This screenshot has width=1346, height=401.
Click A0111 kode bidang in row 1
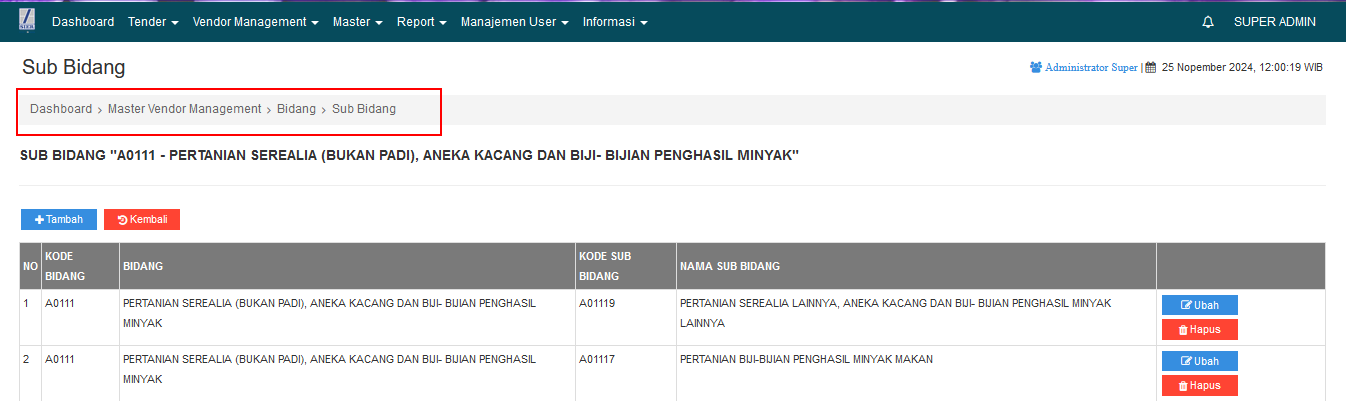click(x=57, y=302)
